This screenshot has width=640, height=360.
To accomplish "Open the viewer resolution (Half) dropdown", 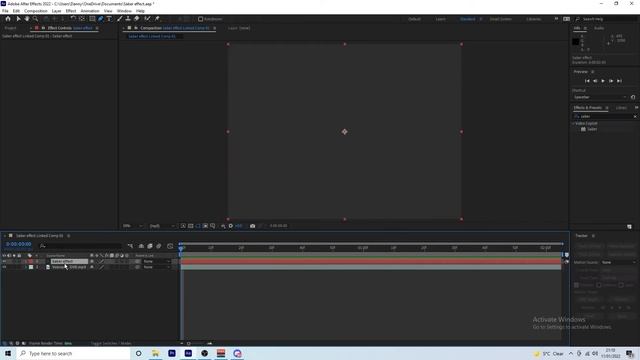I will click(162, 226).
